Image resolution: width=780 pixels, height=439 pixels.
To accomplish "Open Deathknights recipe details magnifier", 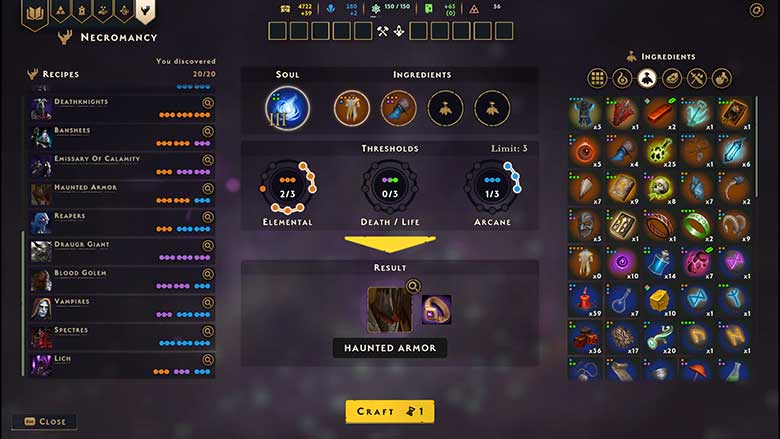I will point(208,103).
